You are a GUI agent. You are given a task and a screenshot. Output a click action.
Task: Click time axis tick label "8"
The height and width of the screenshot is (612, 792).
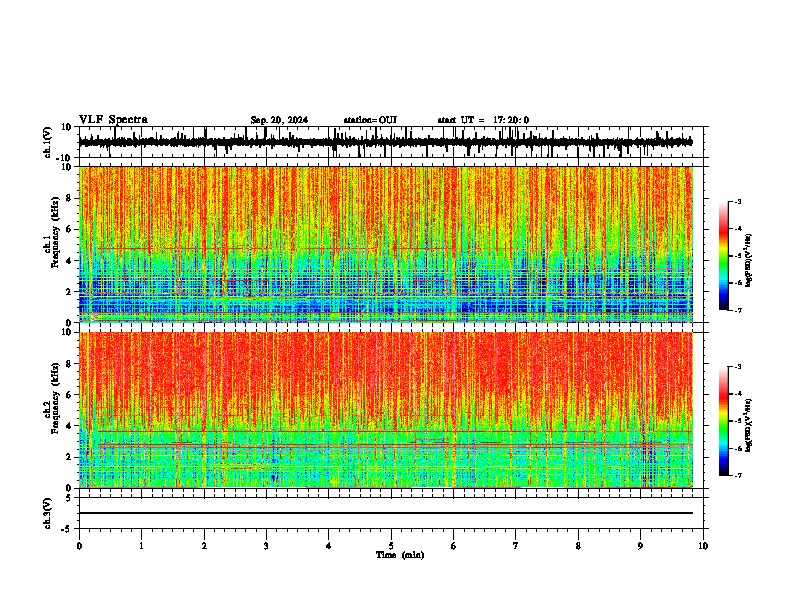pyautogui.click(x=578, y=546)
